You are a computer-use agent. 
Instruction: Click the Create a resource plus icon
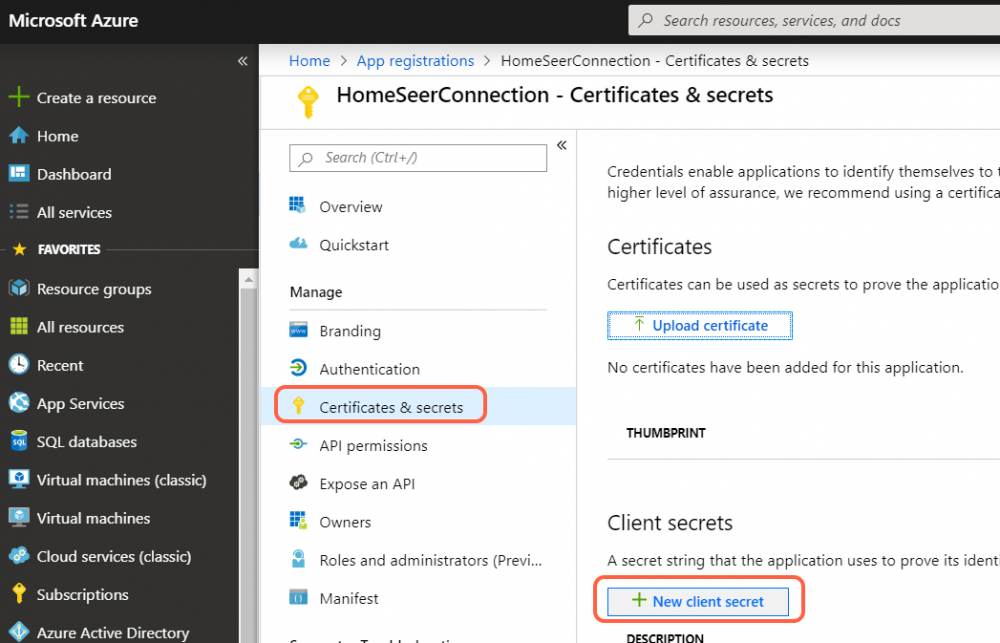click(19, 98)
